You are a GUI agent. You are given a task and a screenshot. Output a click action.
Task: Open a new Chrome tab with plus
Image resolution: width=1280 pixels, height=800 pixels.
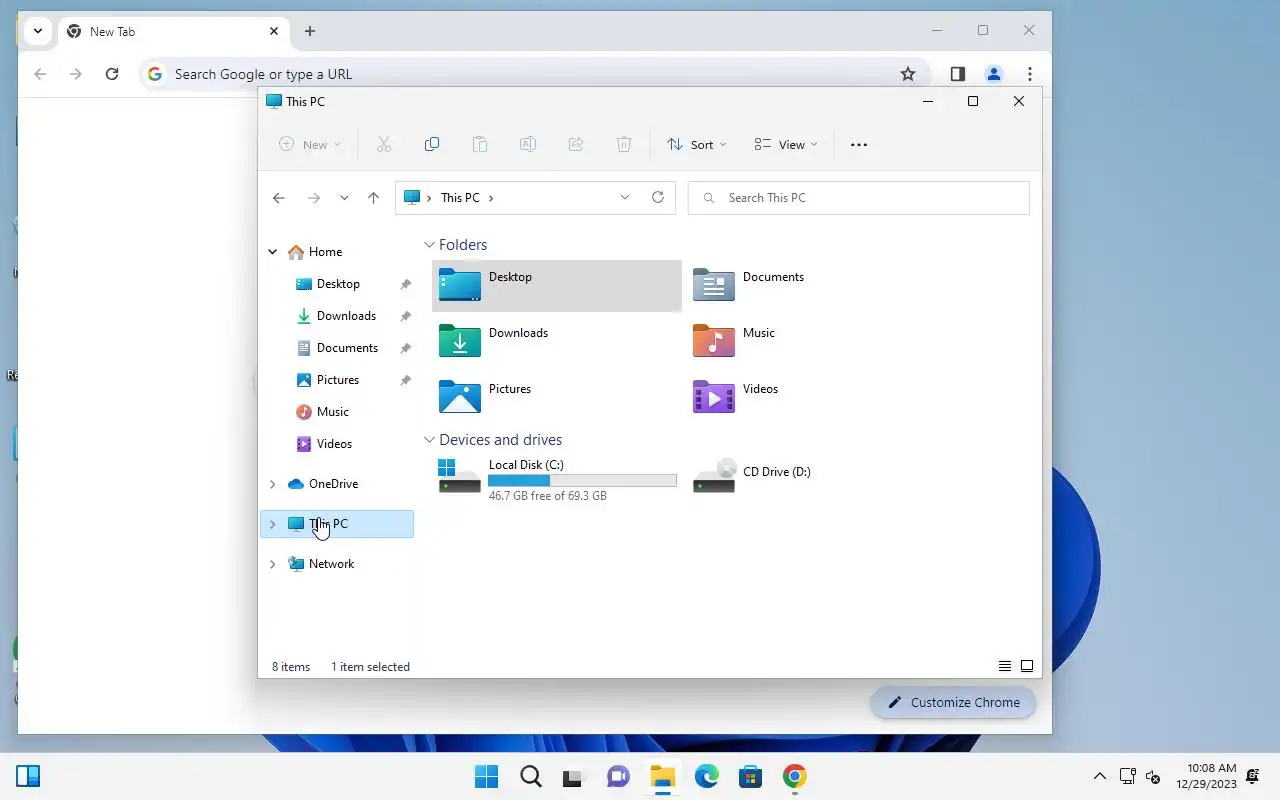pos(310,31)
